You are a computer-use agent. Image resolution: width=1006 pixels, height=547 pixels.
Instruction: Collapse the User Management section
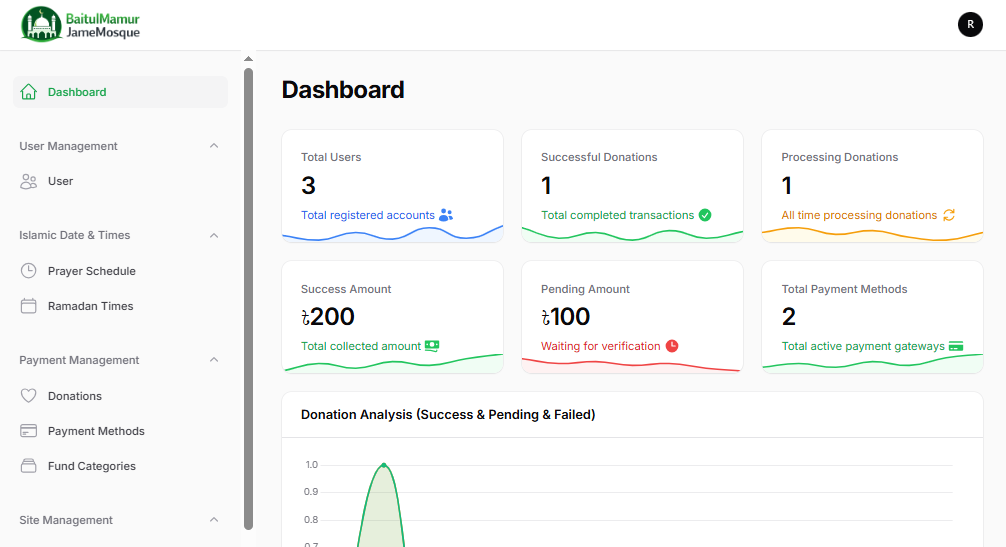pyautogui.click(x=214, y=146)
